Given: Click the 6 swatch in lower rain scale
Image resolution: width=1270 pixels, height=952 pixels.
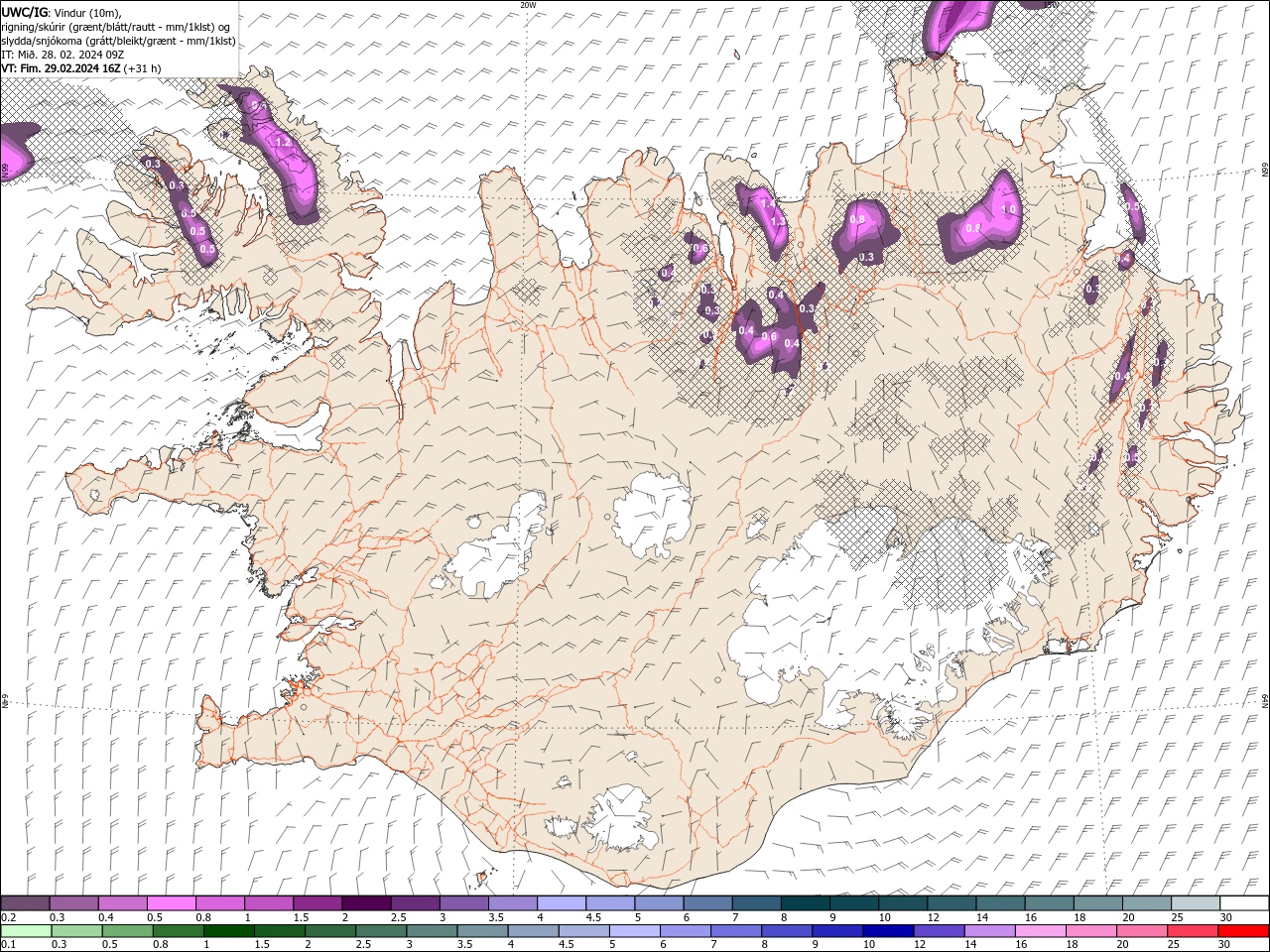Looking at the screenshot, I should pyautogui.click(x=685, y=931).
